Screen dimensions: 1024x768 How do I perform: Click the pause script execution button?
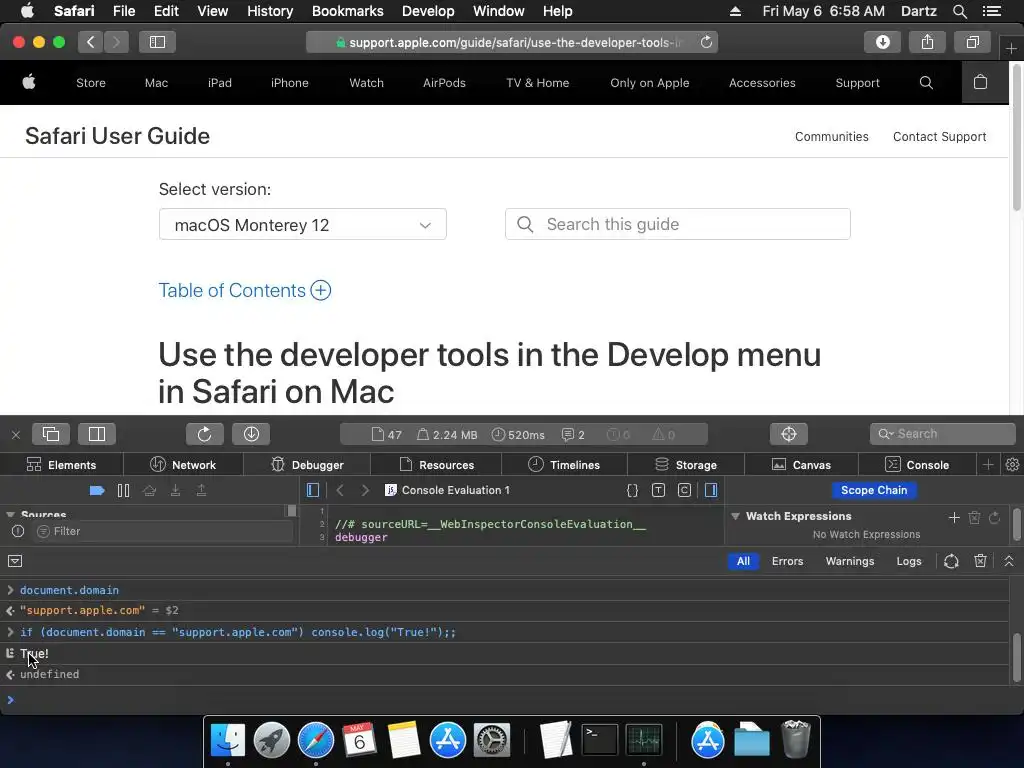pyautogui.click(x=123, y=490)
